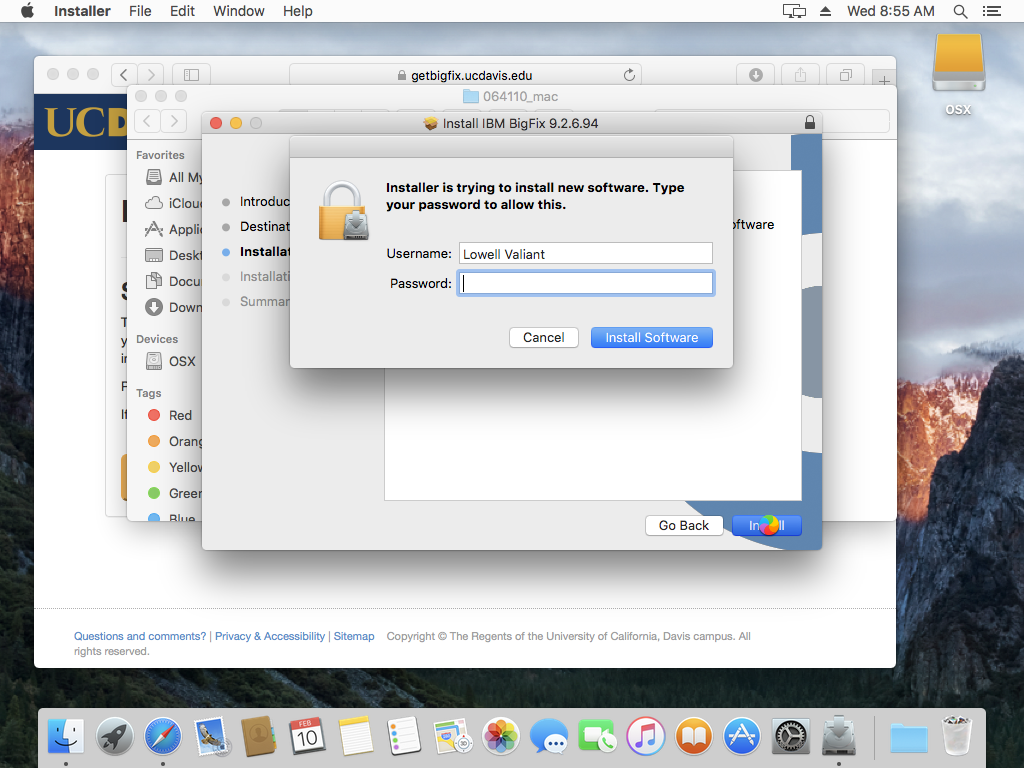Open Messages bubble icon in Dock
The height and width of the screenshot is (768, 1024).
549,736
